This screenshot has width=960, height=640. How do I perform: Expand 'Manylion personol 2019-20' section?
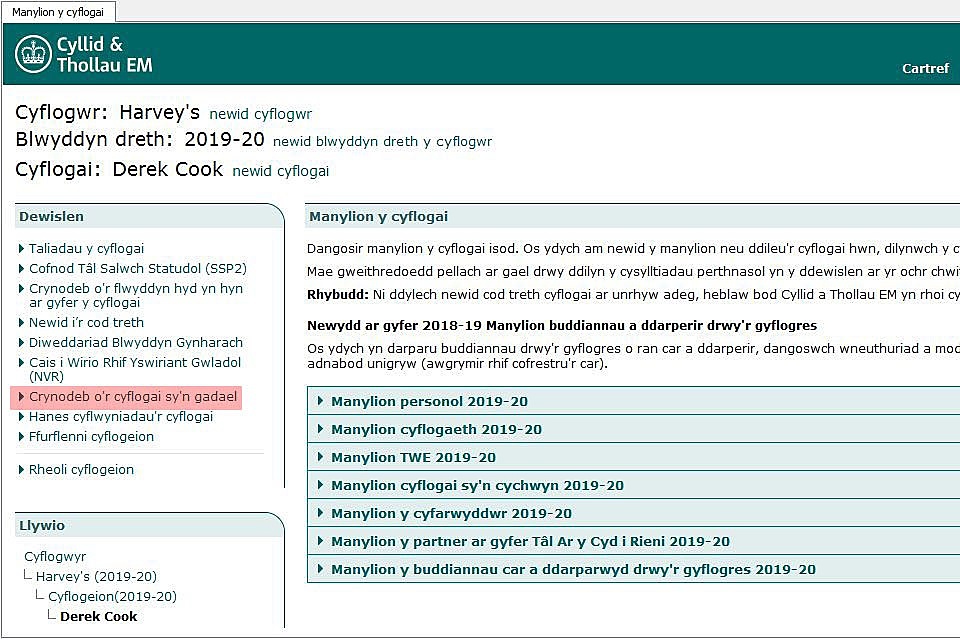point(429,402)
